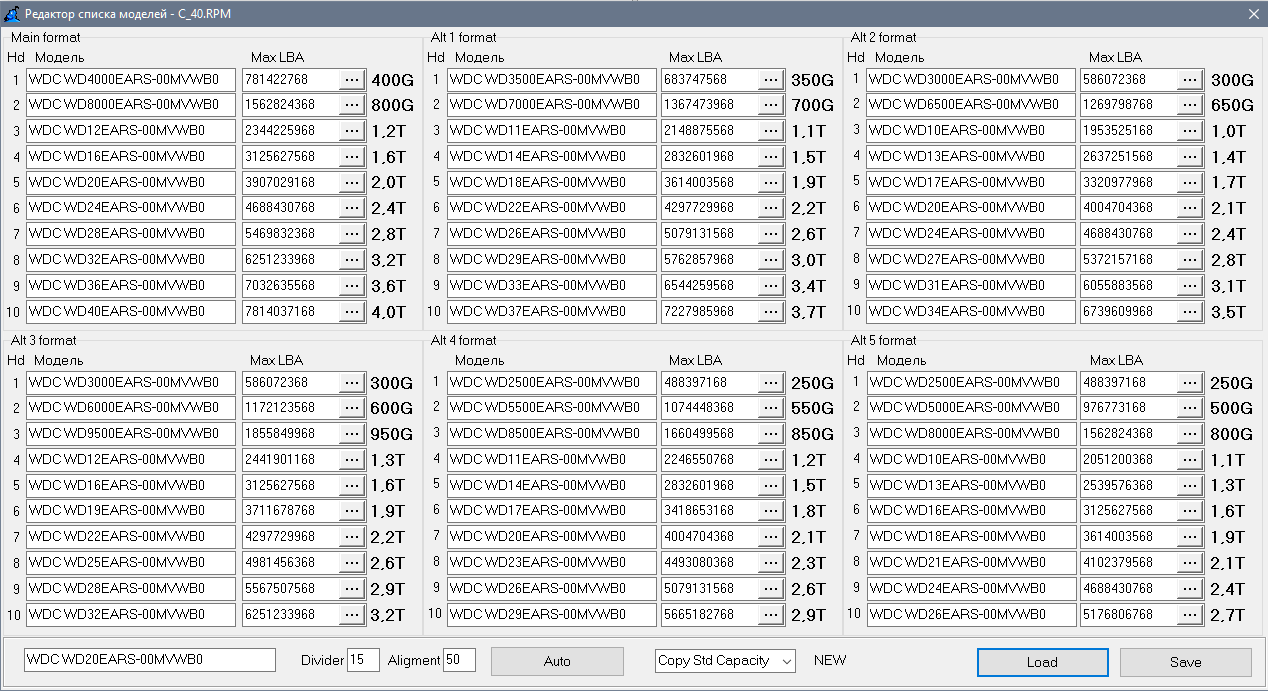Click the '...' button beside Max LBA 1172123568
1268x691 pixels.
[353, 408]
